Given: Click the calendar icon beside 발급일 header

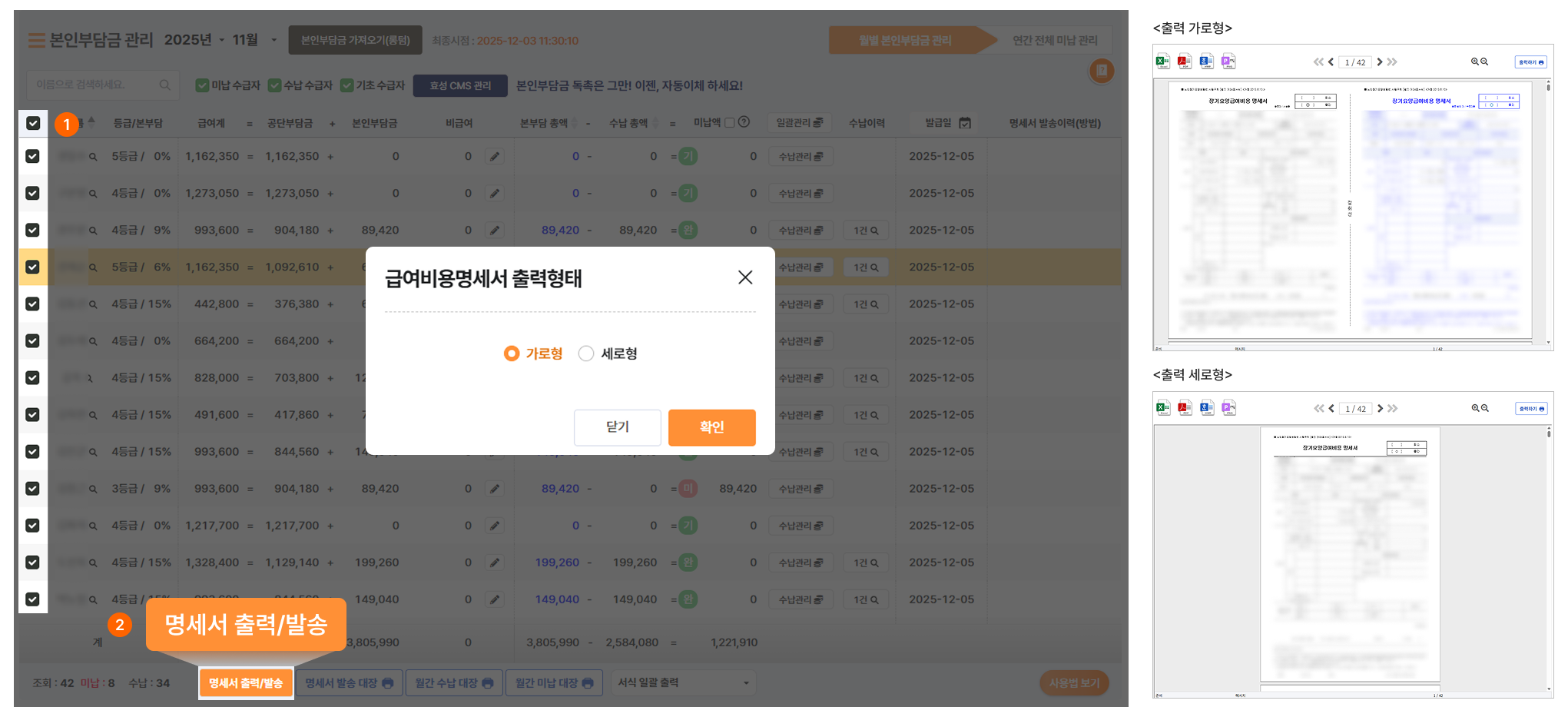Looking at the screenshot, I should [965, 123].
